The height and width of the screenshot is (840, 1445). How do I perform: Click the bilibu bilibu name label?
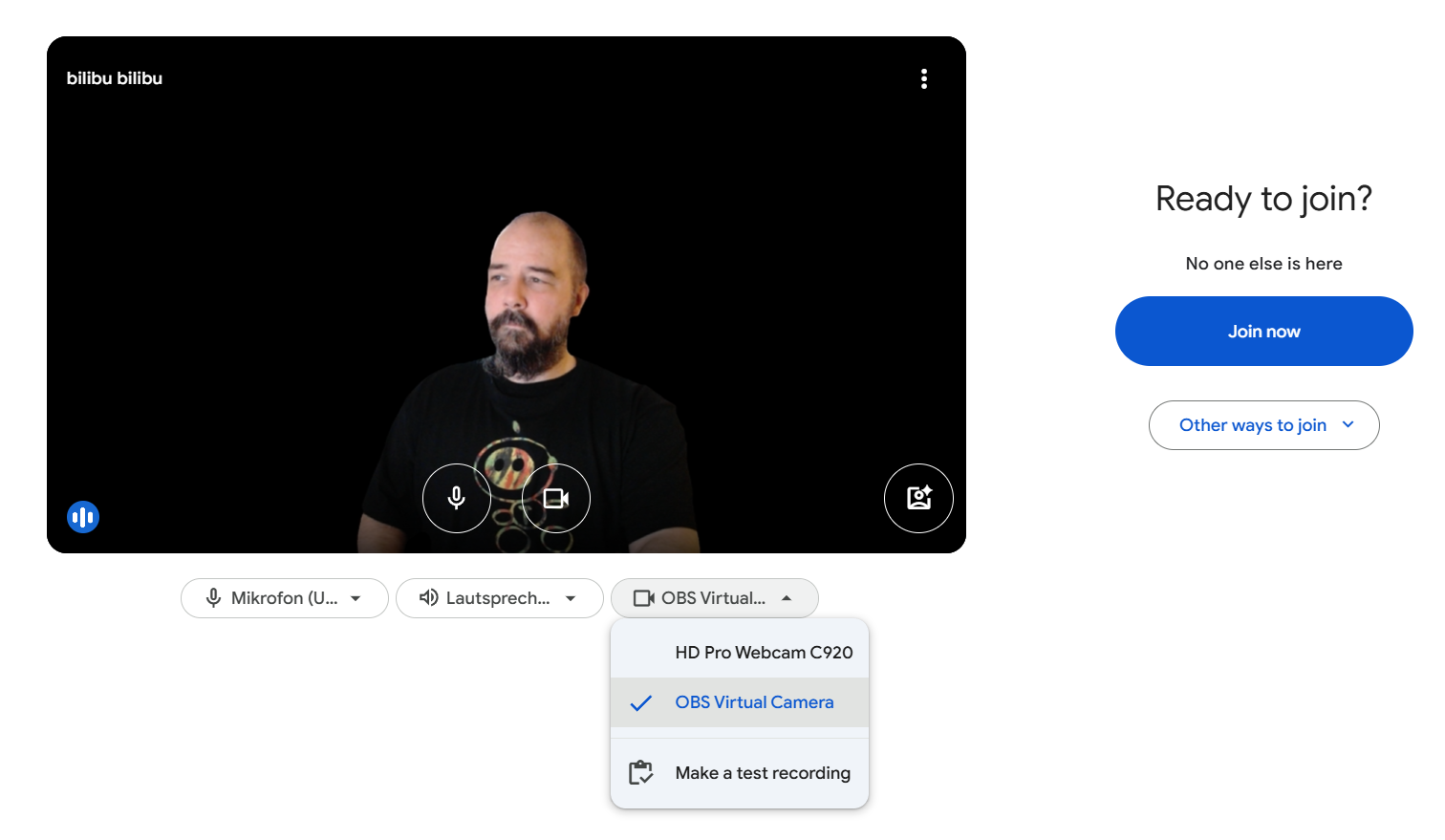coord(115,78)
